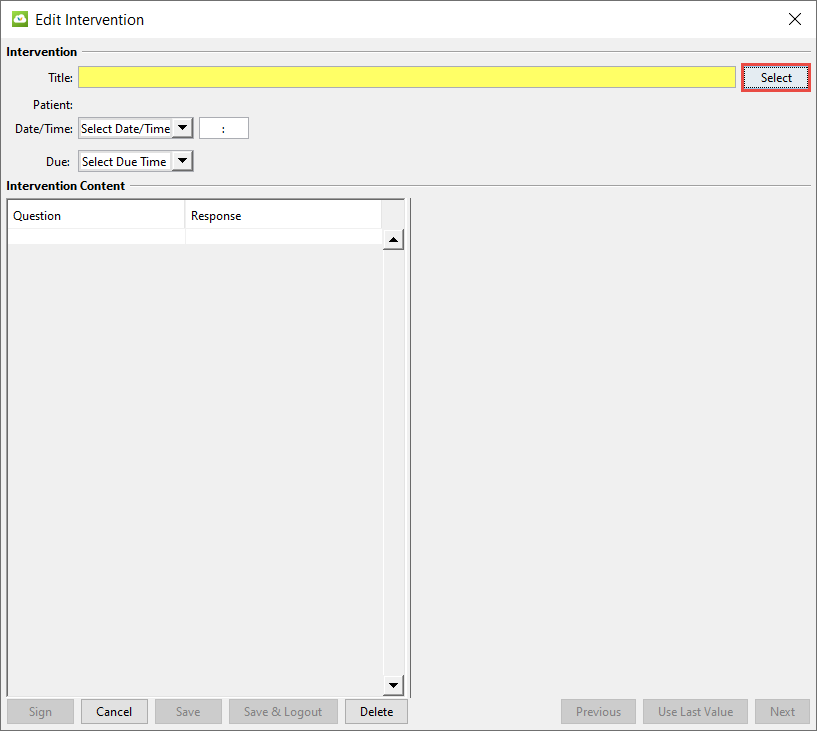Click the scroll up arrow in Intervention Content
Screen dimensions: 817x731
coord(394,240)
